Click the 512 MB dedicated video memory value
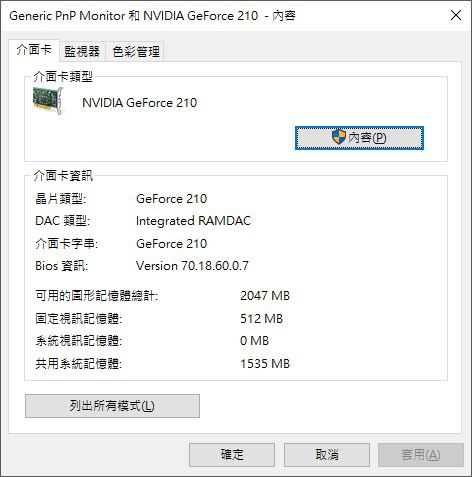 pos(261,319)
